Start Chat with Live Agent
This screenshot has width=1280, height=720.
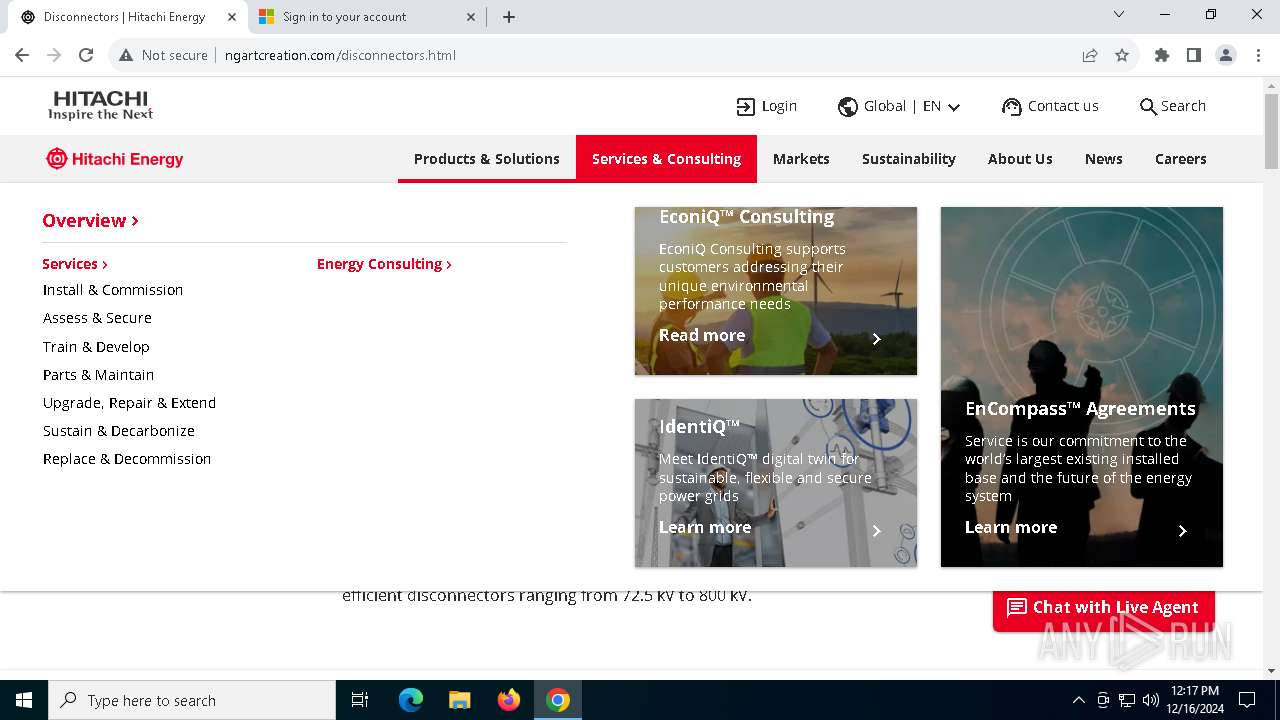pos(1104,608)
